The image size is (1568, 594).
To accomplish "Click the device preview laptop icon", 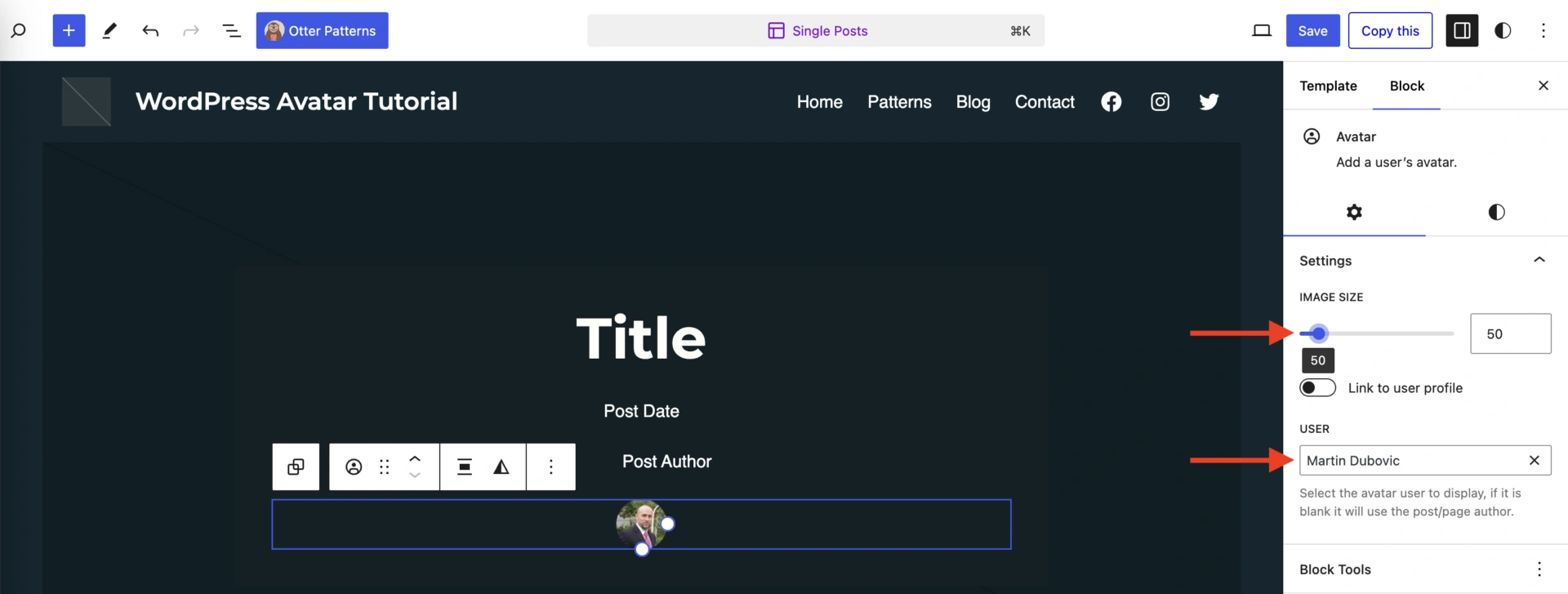I will (1261, 30).
